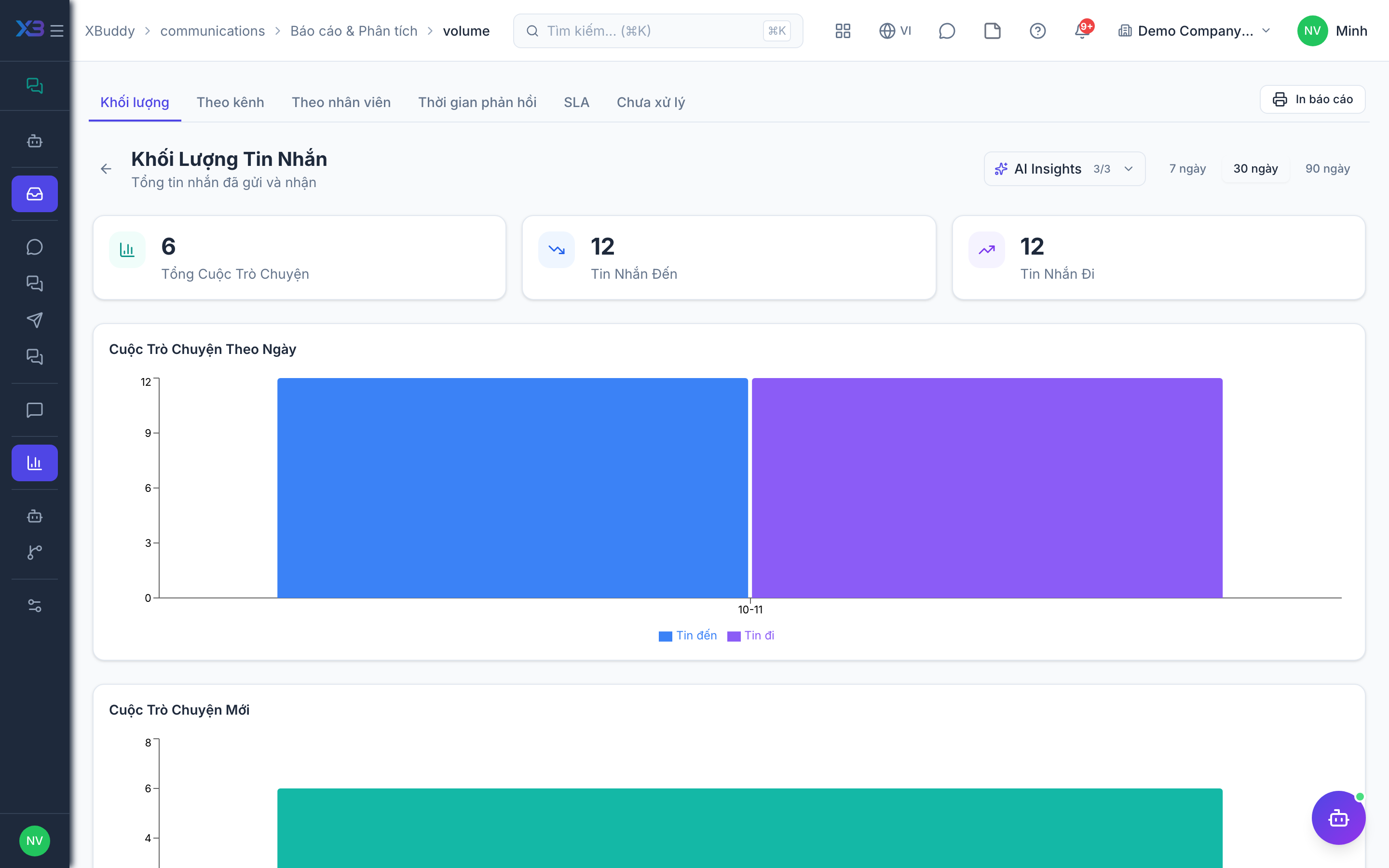Toggle the Tin đi legend series
Screen dimensions: 1389x868
[751, 636]
